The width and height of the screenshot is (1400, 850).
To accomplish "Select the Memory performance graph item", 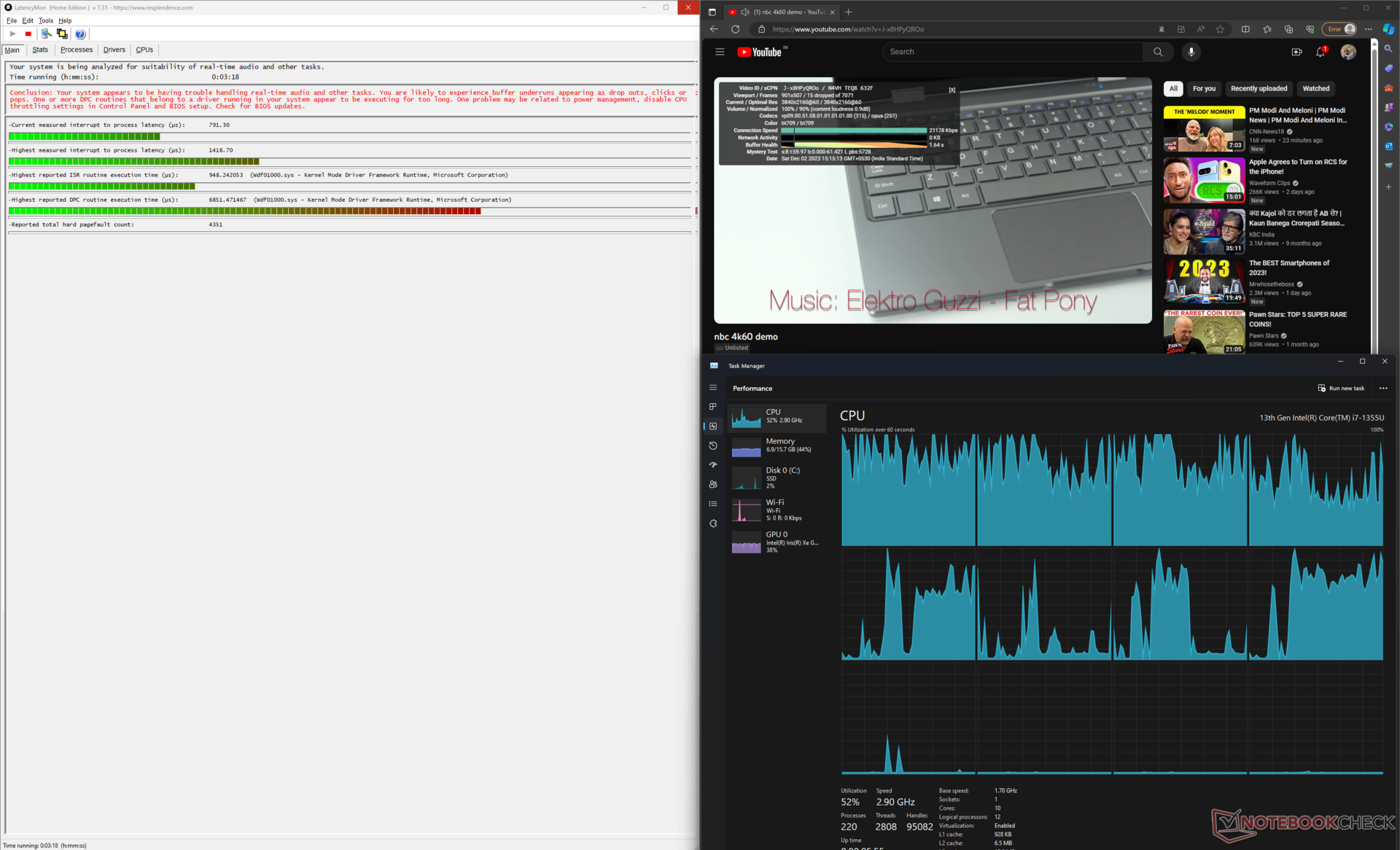I will pos(777,446).
